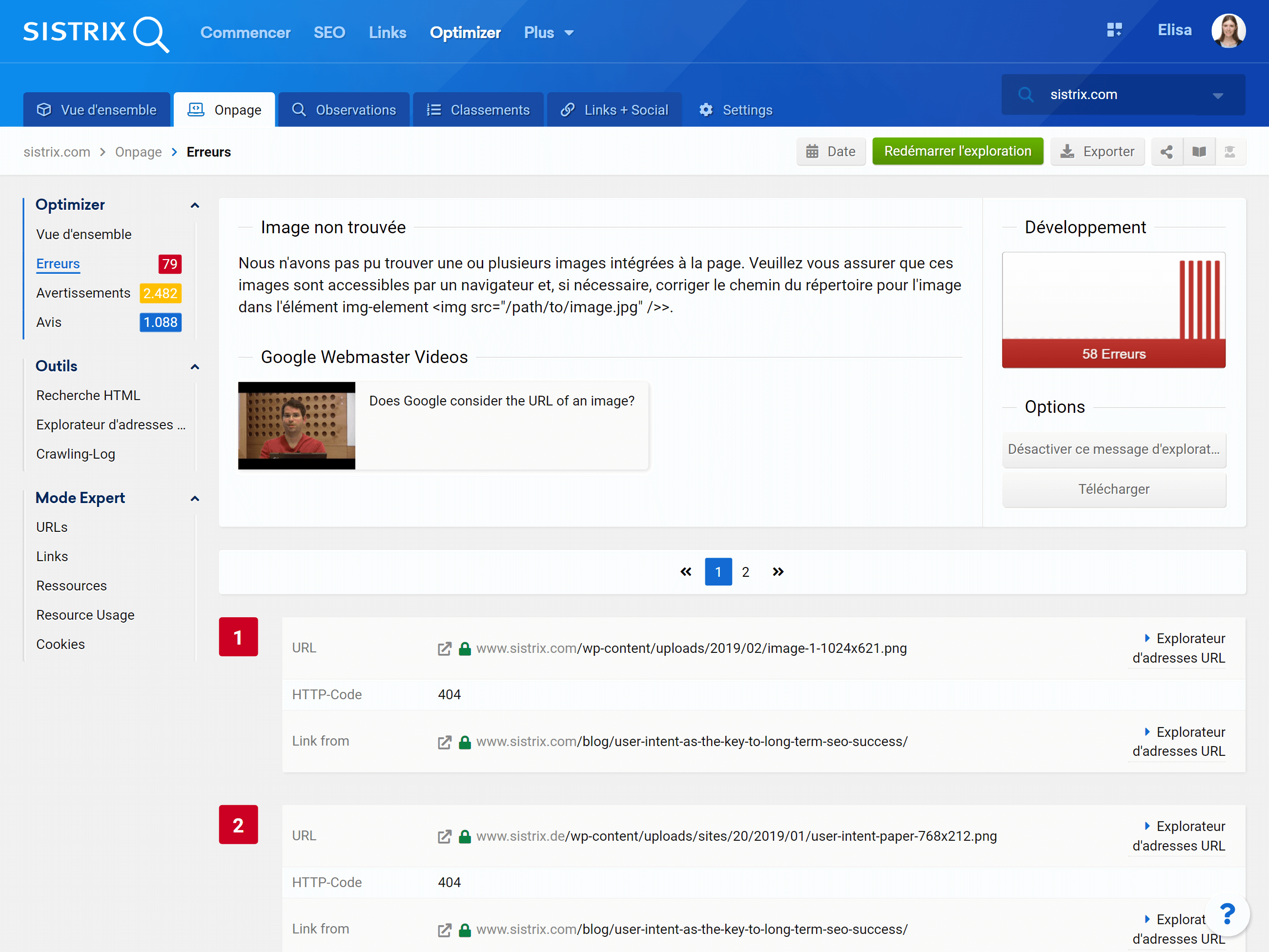Open Erreurs in sidebar
Viewport: 1269px width, 952px height.
[x=58, y=264]
